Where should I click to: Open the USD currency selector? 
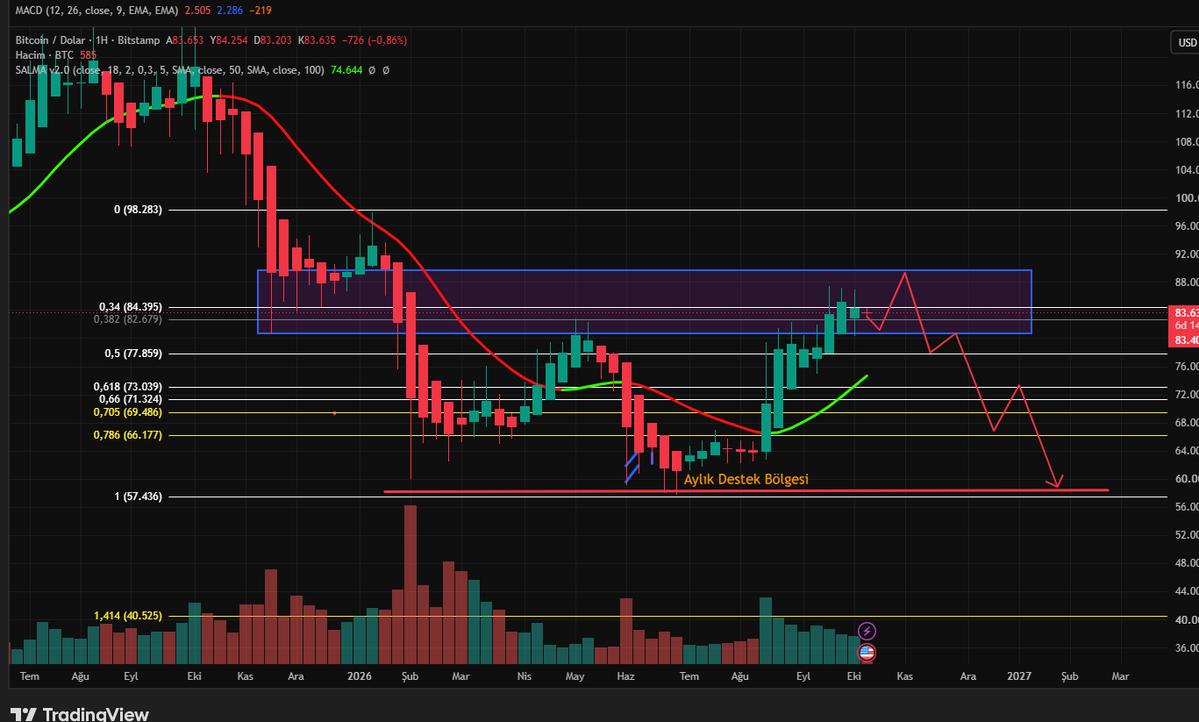click(x=1186, y=42)
